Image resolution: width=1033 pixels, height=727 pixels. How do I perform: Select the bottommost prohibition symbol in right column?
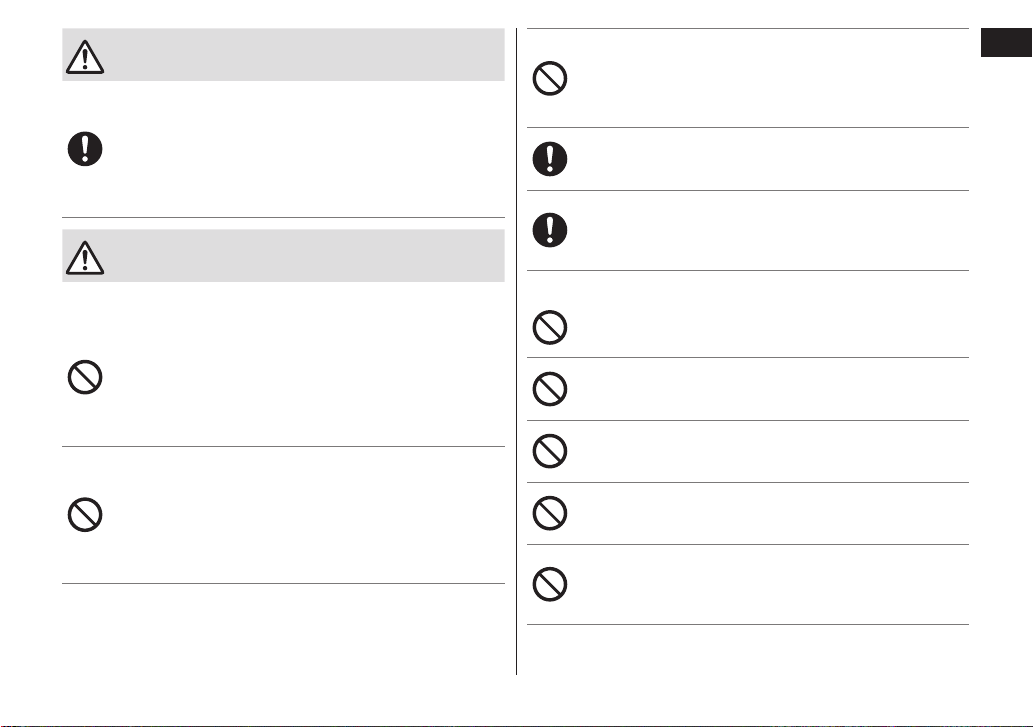click(x=550, y=584)
